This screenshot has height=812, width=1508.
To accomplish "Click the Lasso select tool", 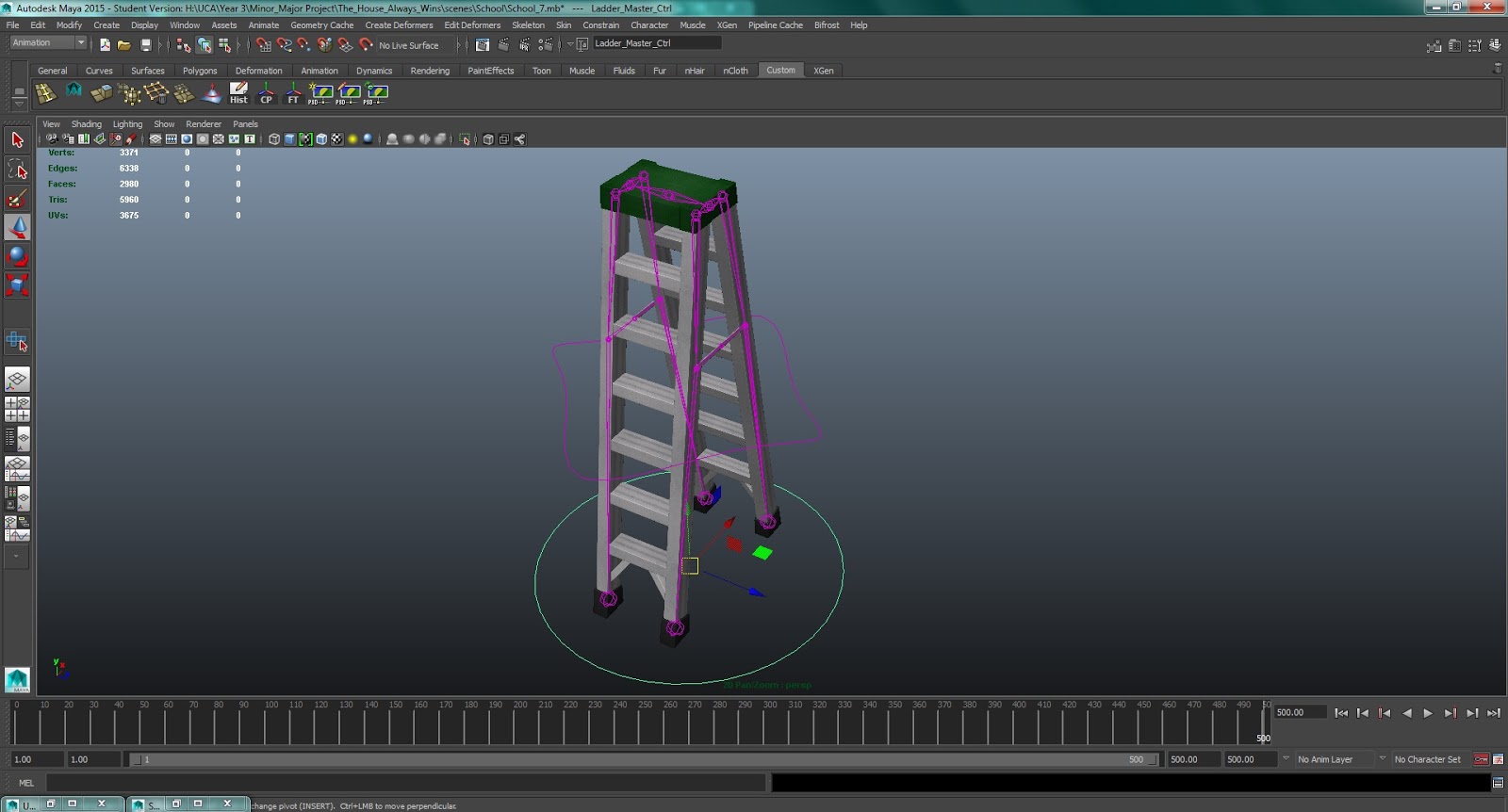I will [x=17, y=170].
